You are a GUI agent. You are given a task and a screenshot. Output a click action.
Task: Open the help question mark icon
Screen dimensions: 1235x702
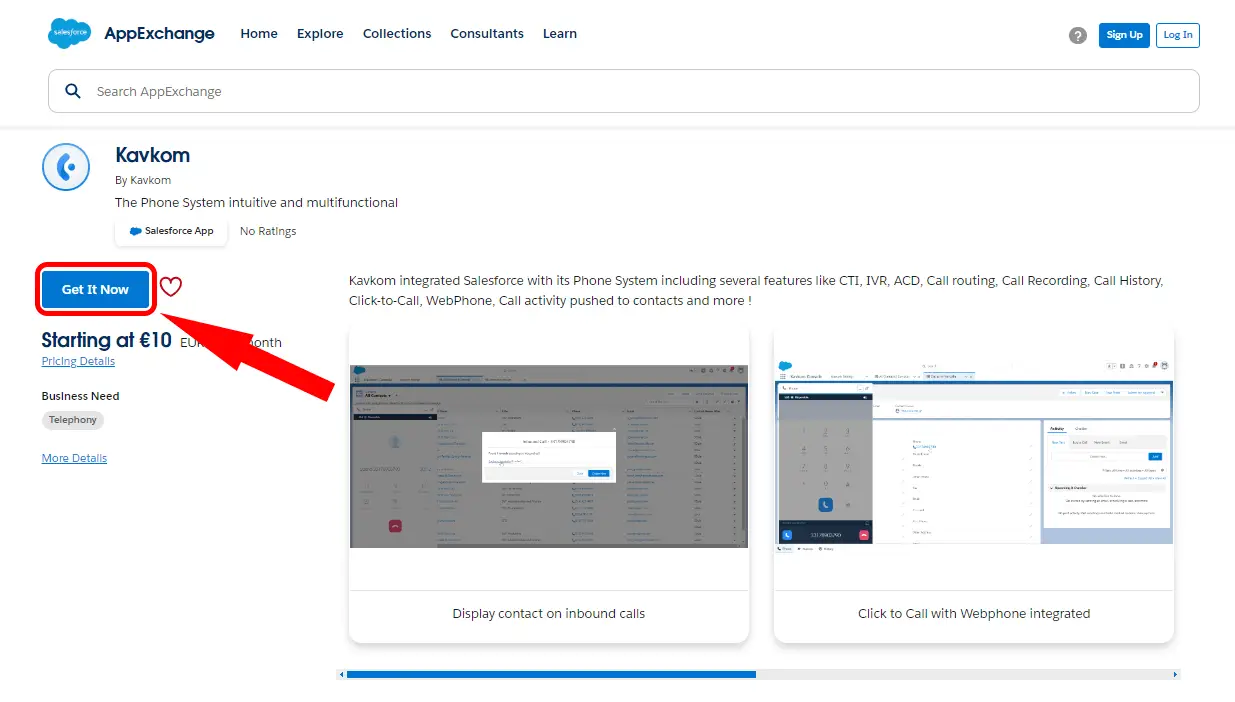point(1077,35)
